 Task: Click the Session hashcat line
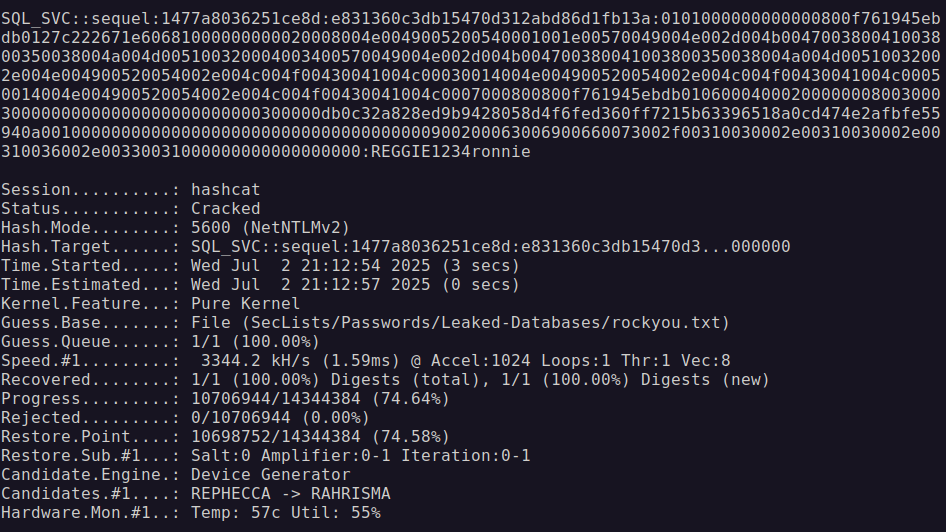click(130, 189)
